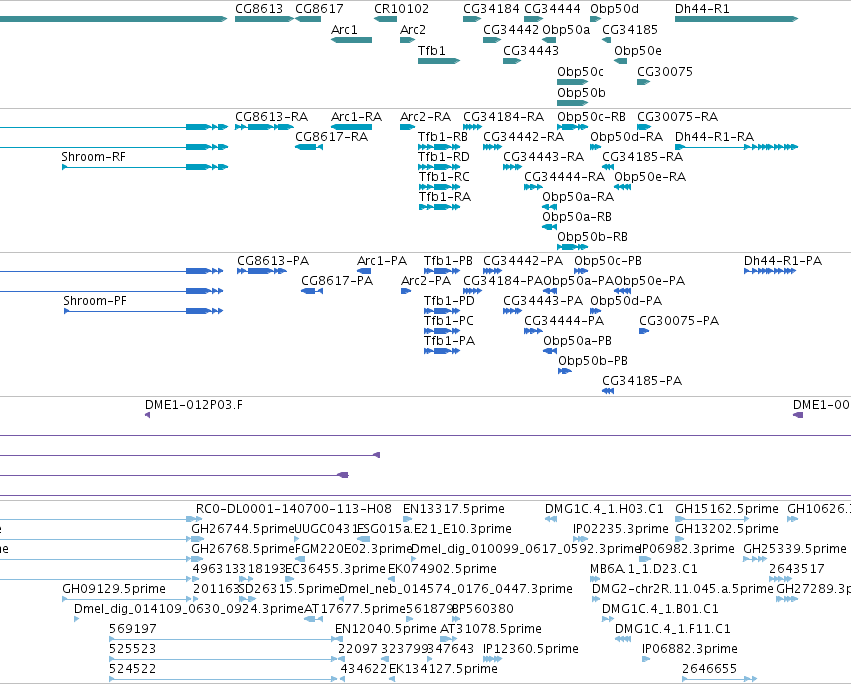Click the Obp50d gene label
The height and width of the screenshot is (684, 851).
click(x=614, y=9)
